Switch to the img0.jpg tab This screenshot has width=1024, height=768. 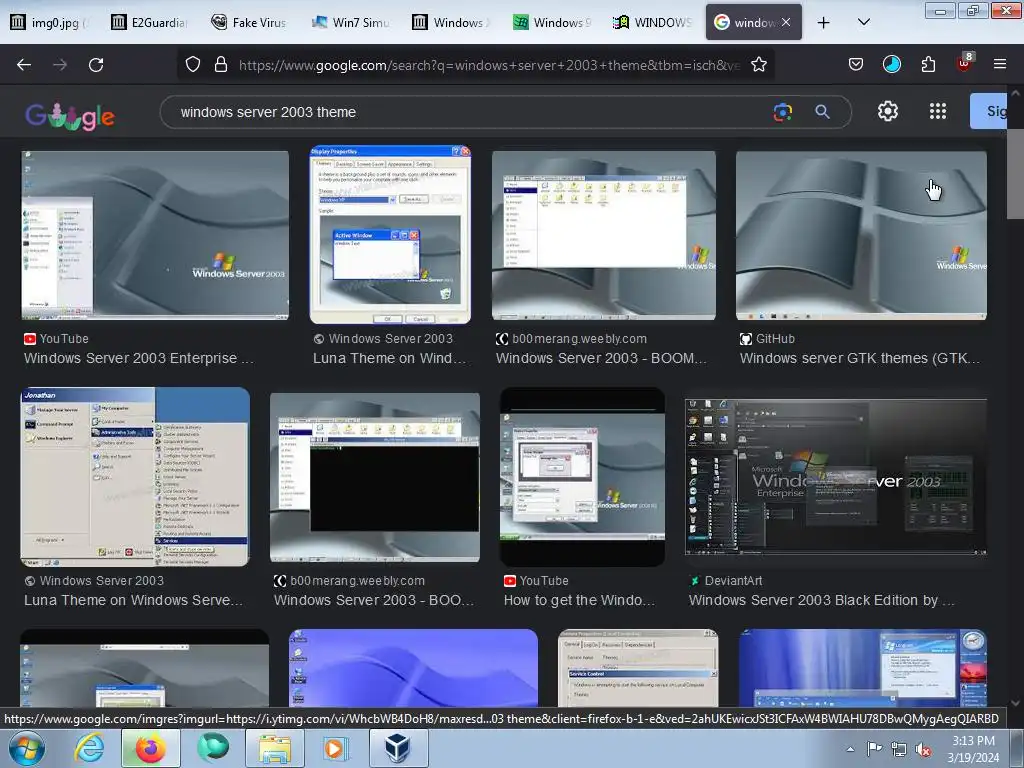tap(50, 22)
